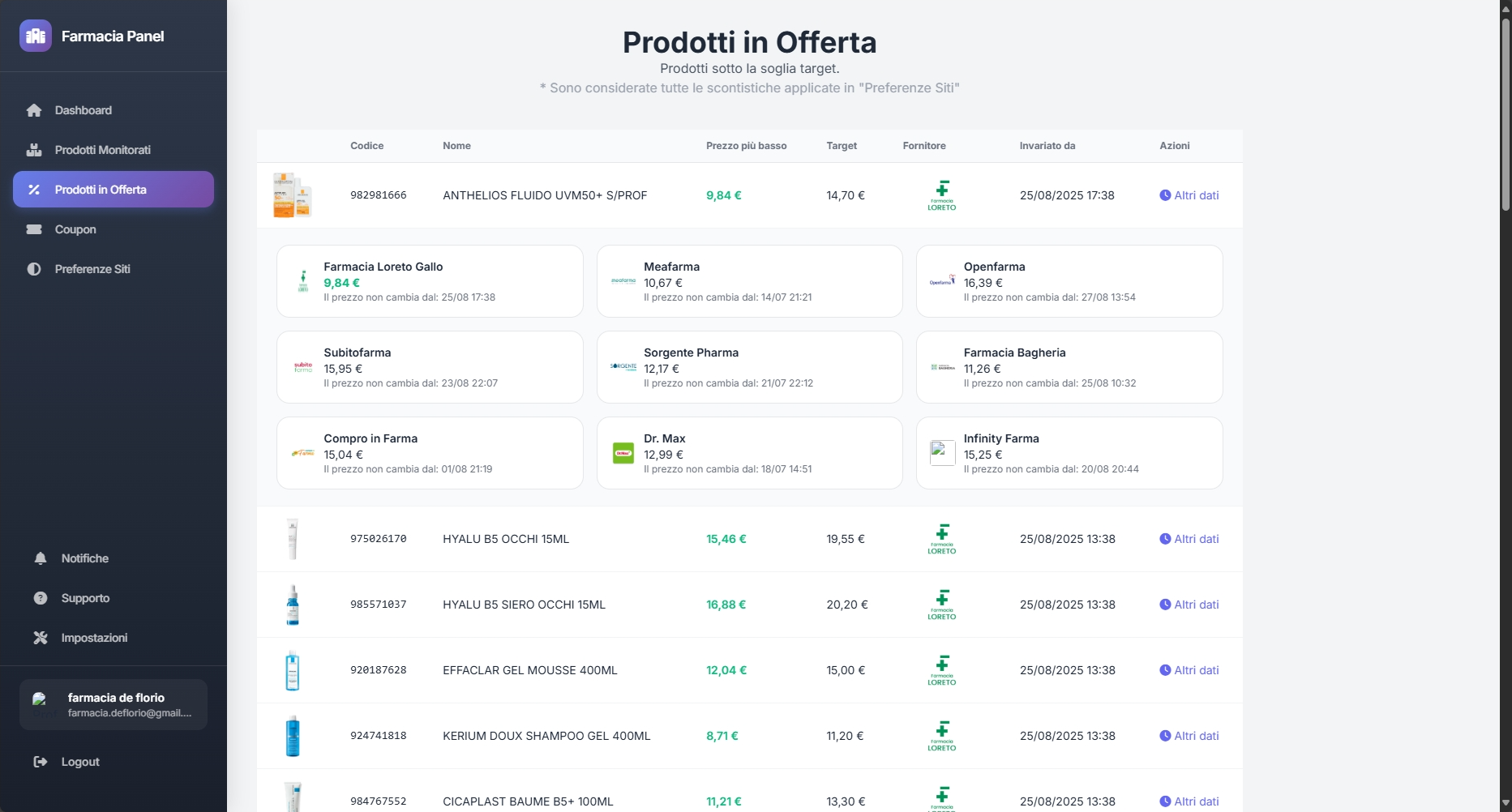
Task: Click the Prodotti Monitorati chart icon
Action: coord(34,149)
